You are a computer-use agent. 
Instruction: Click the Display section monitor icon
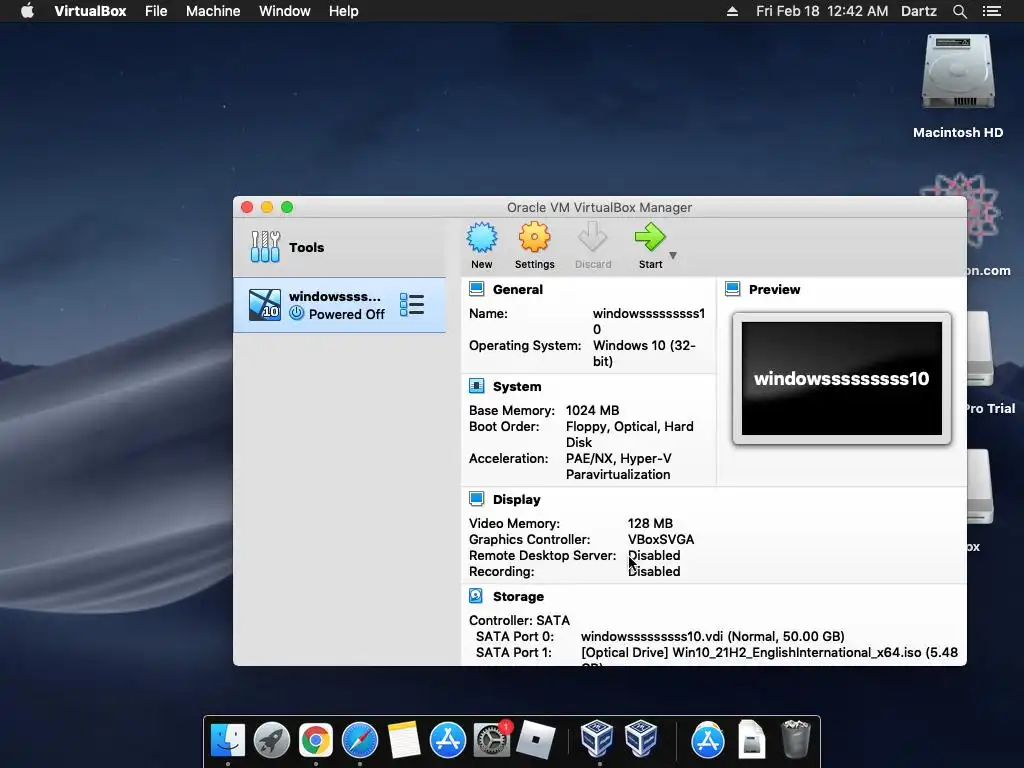tap(477, 500)
